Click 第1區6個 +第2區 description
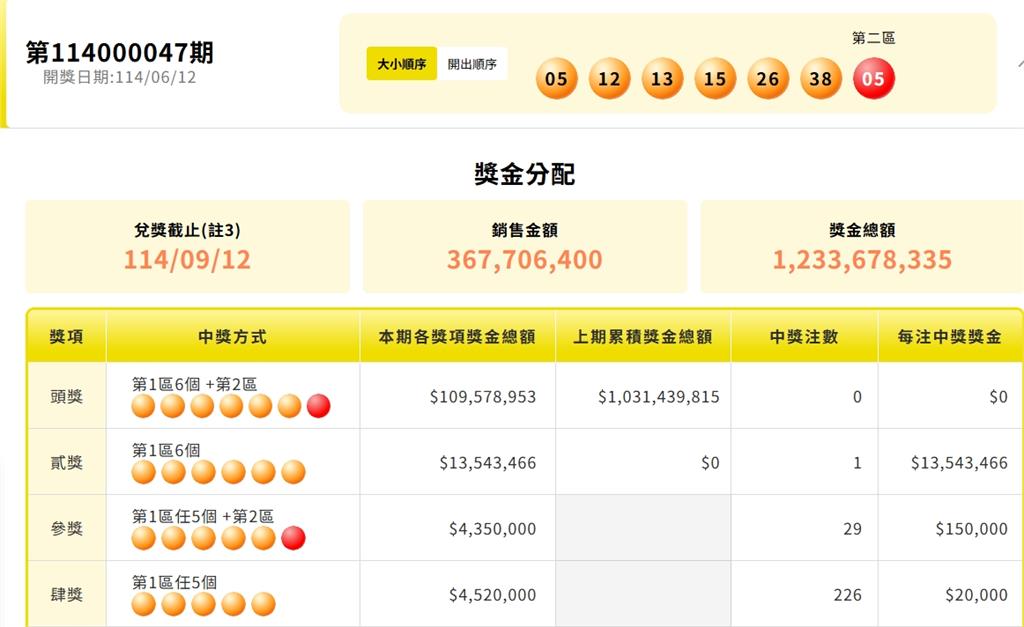Screen dimensions: 1024x627 pos(195,384)
